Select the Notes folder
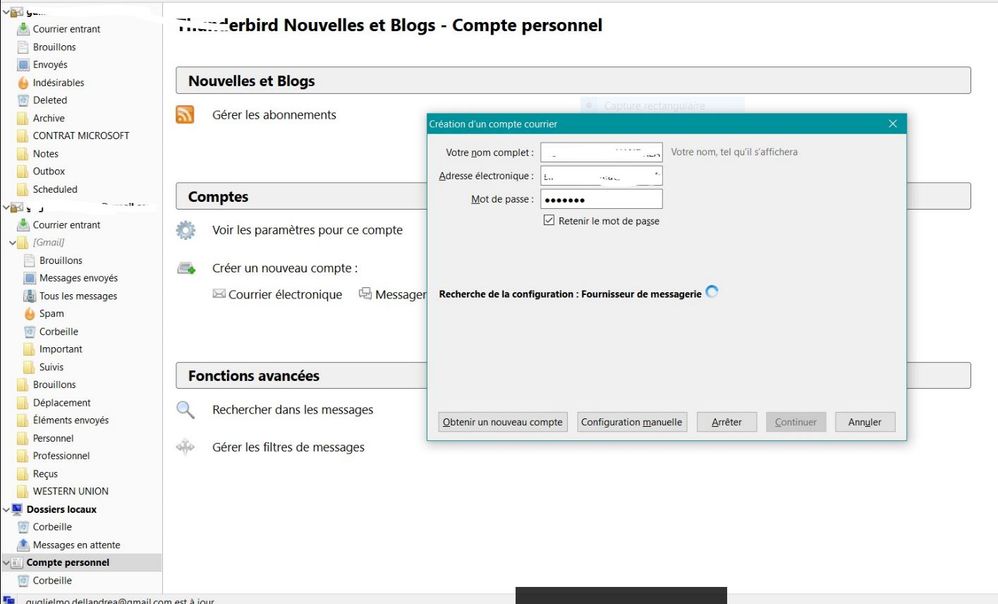The height and width of the screenshot is (604, 998). click(x=45, y=154)
